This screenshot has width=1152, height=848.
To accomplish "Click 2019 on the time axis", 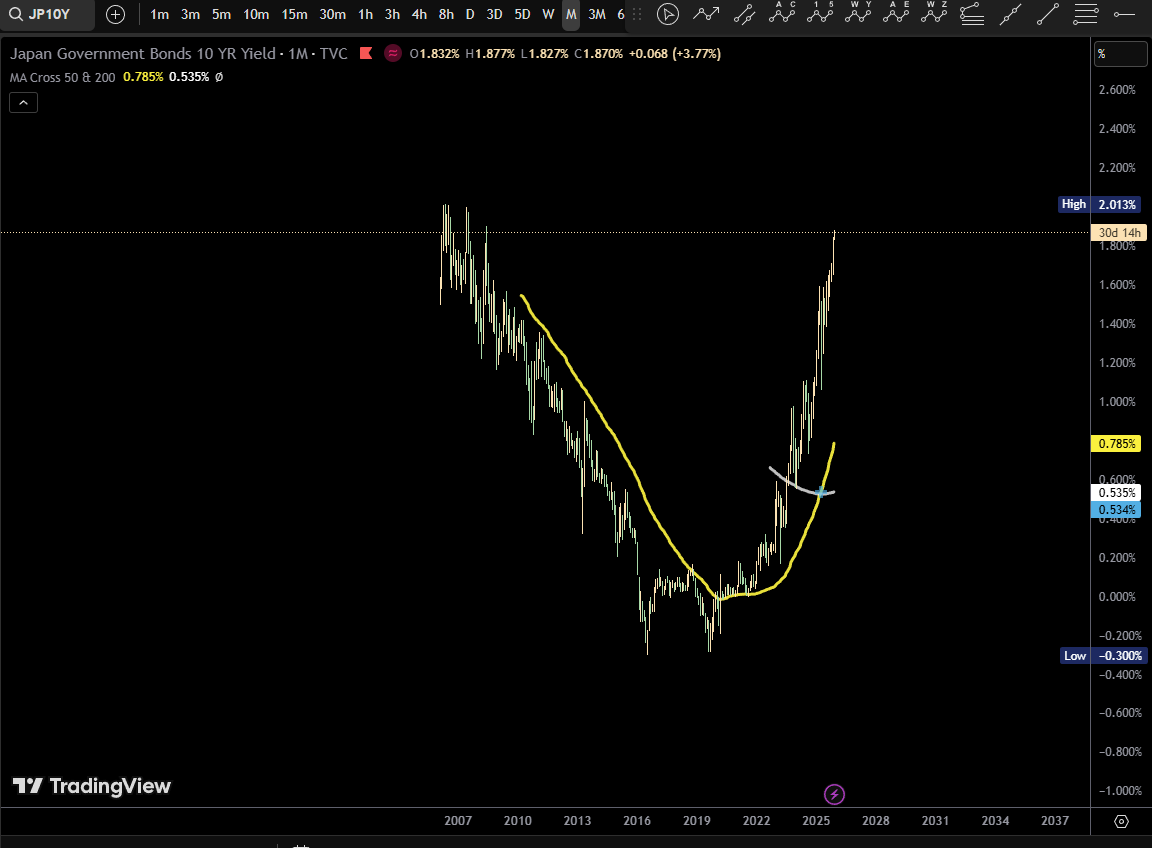I will 696,821.
